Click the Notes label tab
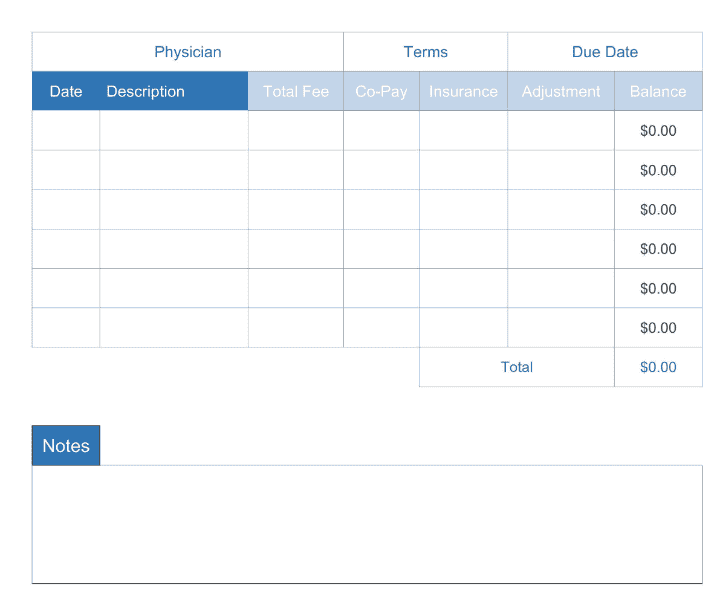The height and width of the screenshot is (605, 725). (66, 446)
